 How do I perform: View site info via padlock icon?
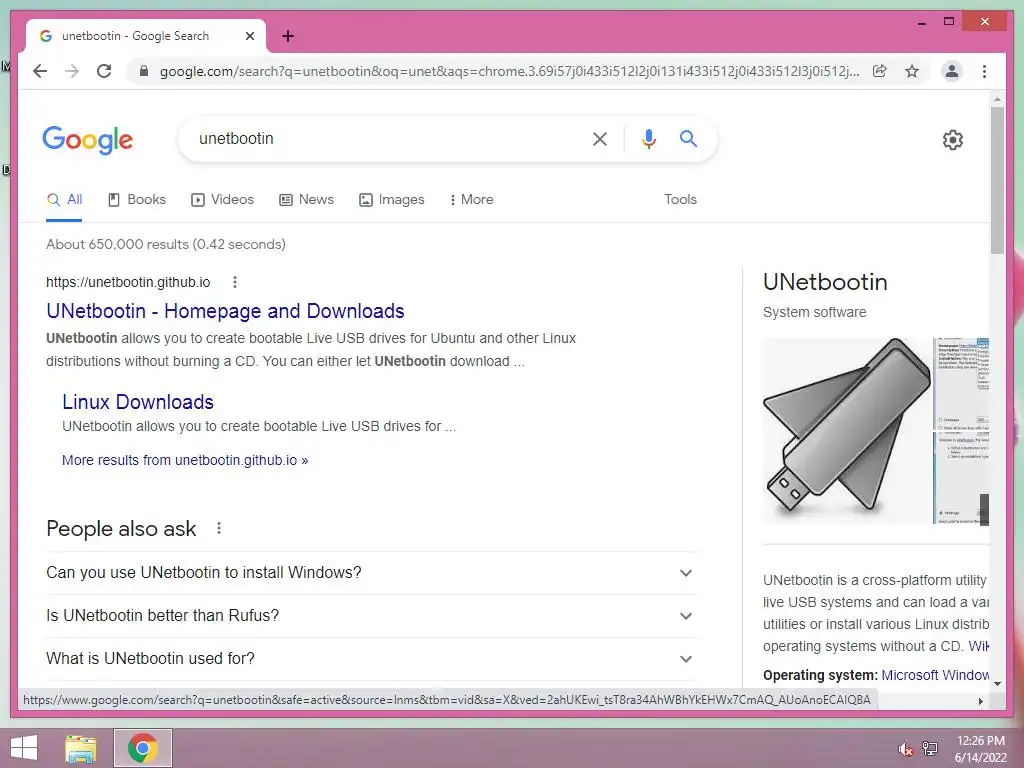pyautogui.click(x=144, y=71)
